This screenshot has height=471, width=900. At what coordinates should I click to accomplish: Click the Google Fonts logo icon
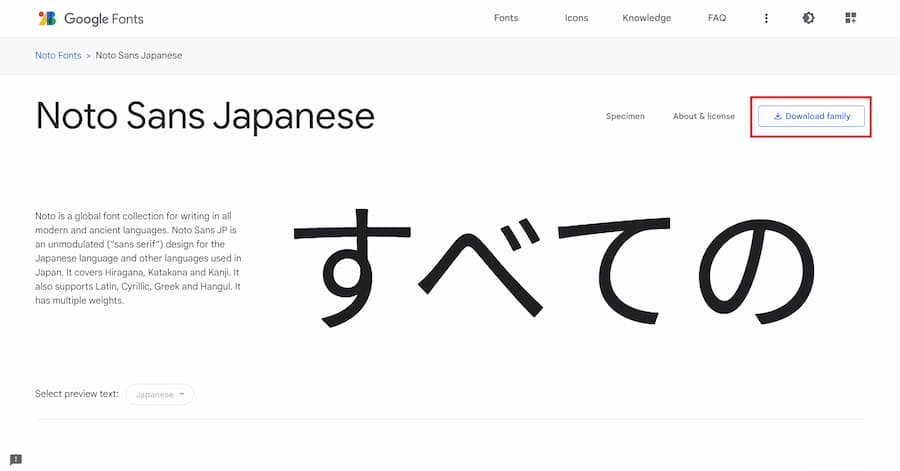click(x=47, y=18)
